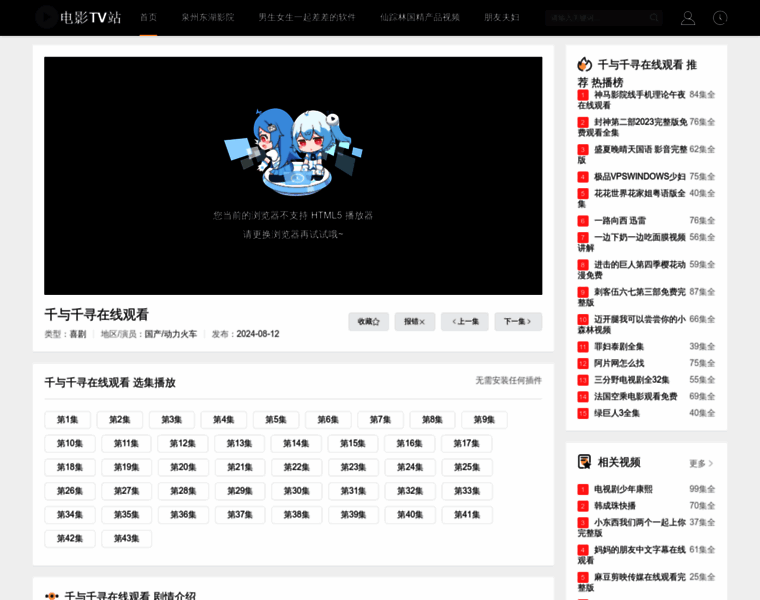Expand 更多 in 相关视频 section
760x600 pixels.
click(x=701, y=463)
